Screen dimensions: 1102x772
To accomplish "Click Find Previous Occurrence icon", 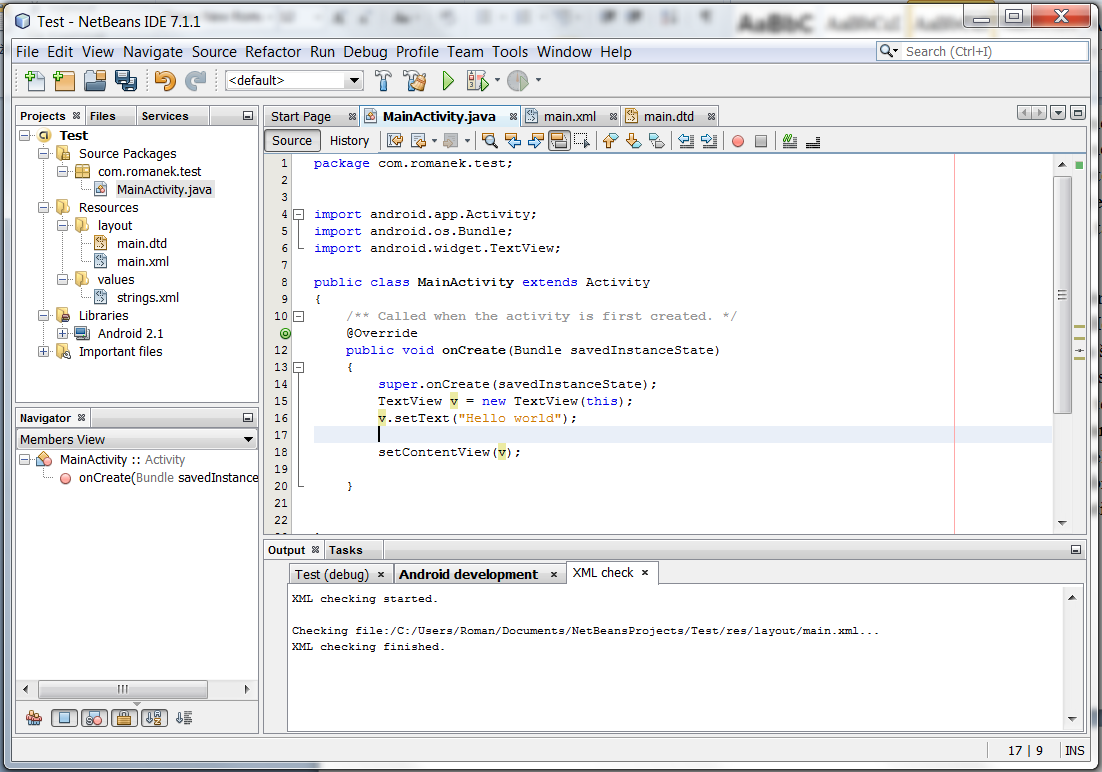I will pos(513,141).
